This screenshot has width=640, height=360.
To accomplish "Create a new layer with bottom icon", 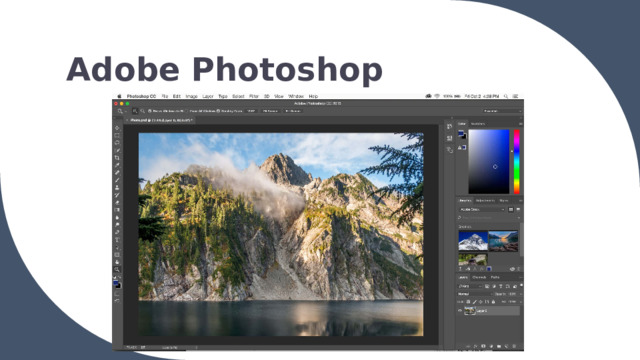I will 507,346.
